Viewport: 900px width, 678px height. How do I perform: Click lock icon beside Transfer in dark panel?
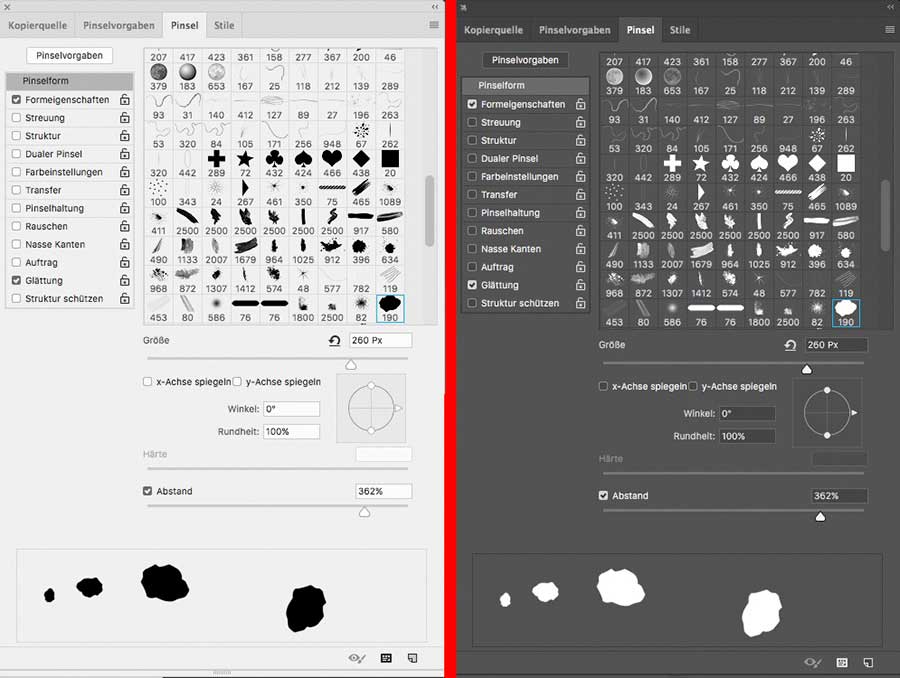580,195
